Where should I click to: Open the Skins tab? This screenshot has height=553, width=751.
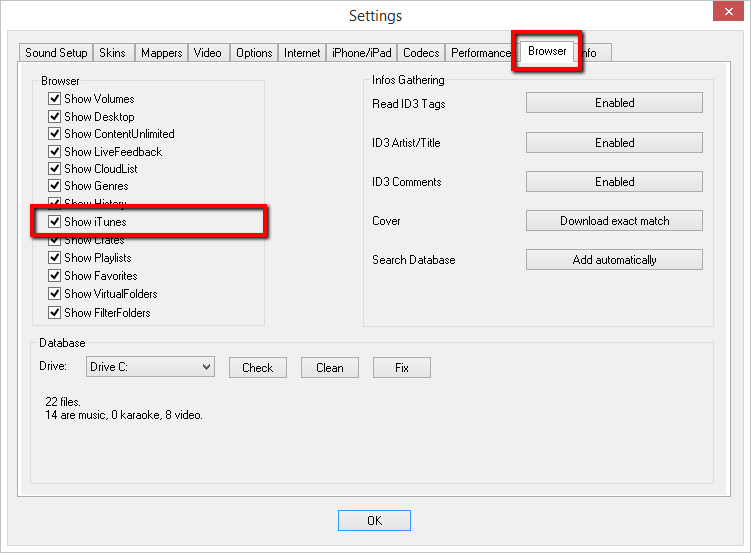click(x=112, y=53)
